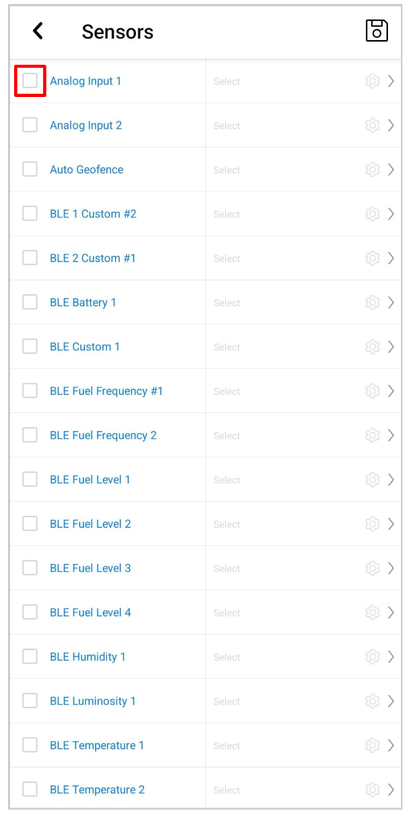Expand Analog Input 2 with chevron arrow
Screen dimensions: 405x814
point(392,125)
